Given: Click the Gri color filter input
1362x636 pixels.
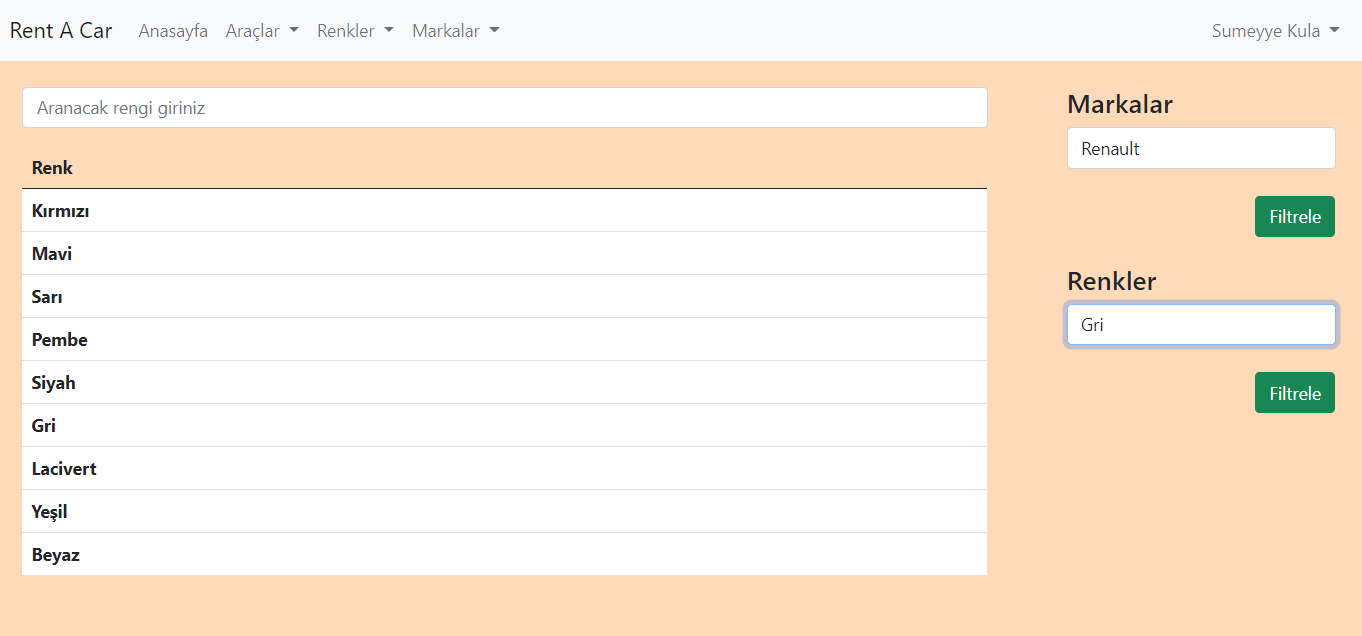Looking at the screenshot, I should pyautogui.click(x=1200, y=324).
